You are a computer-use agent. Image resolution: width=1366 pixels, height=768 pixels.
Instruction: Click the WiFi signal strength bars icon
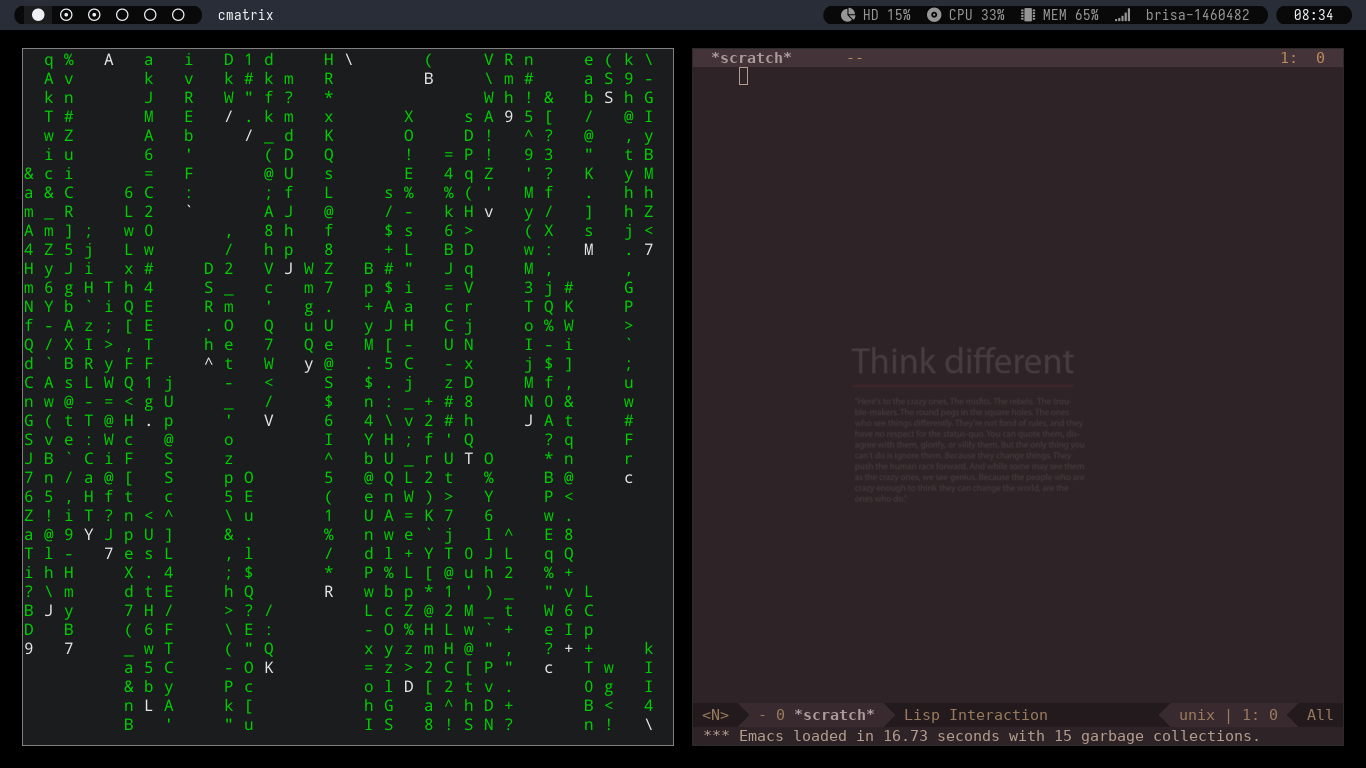pyautogui.click(x=1123, y=15)
